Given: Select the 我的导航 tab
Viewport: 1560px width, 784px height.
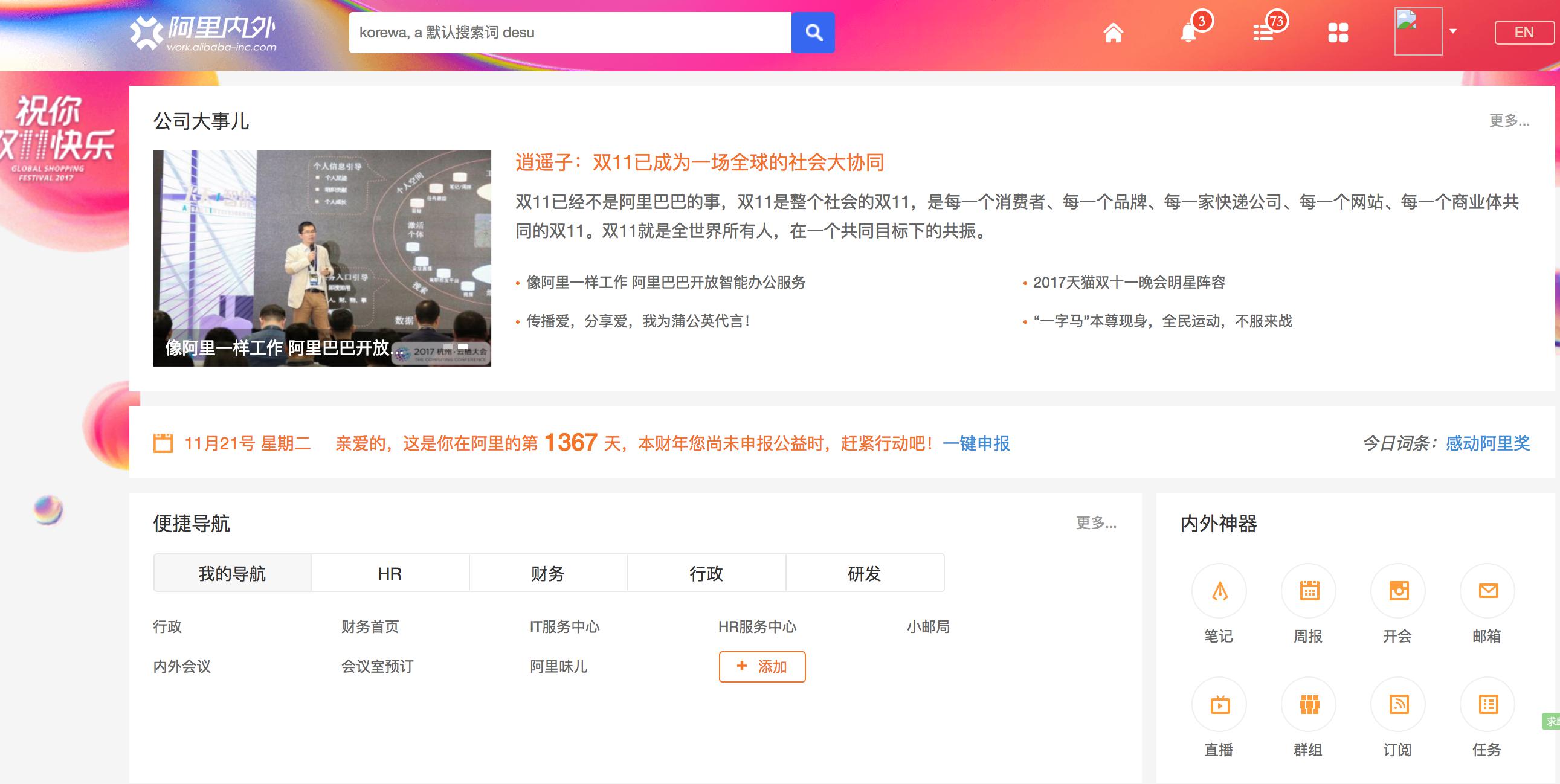Looking at the screenshot, I should (x=232, y=573).
